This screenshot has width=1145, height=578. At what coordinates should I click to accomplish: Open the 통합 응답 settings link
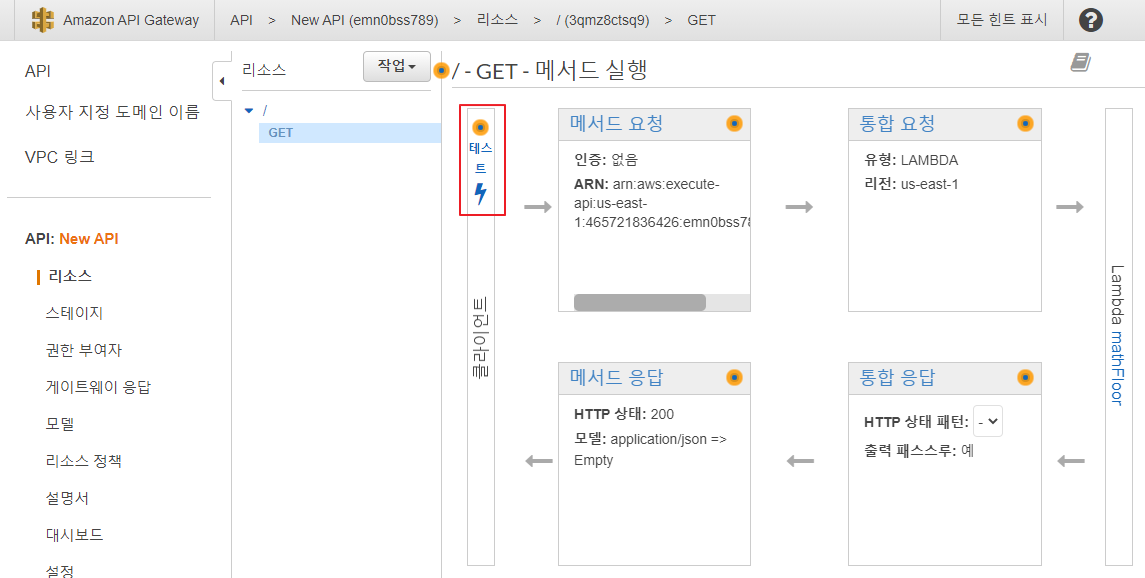point(897,377)
